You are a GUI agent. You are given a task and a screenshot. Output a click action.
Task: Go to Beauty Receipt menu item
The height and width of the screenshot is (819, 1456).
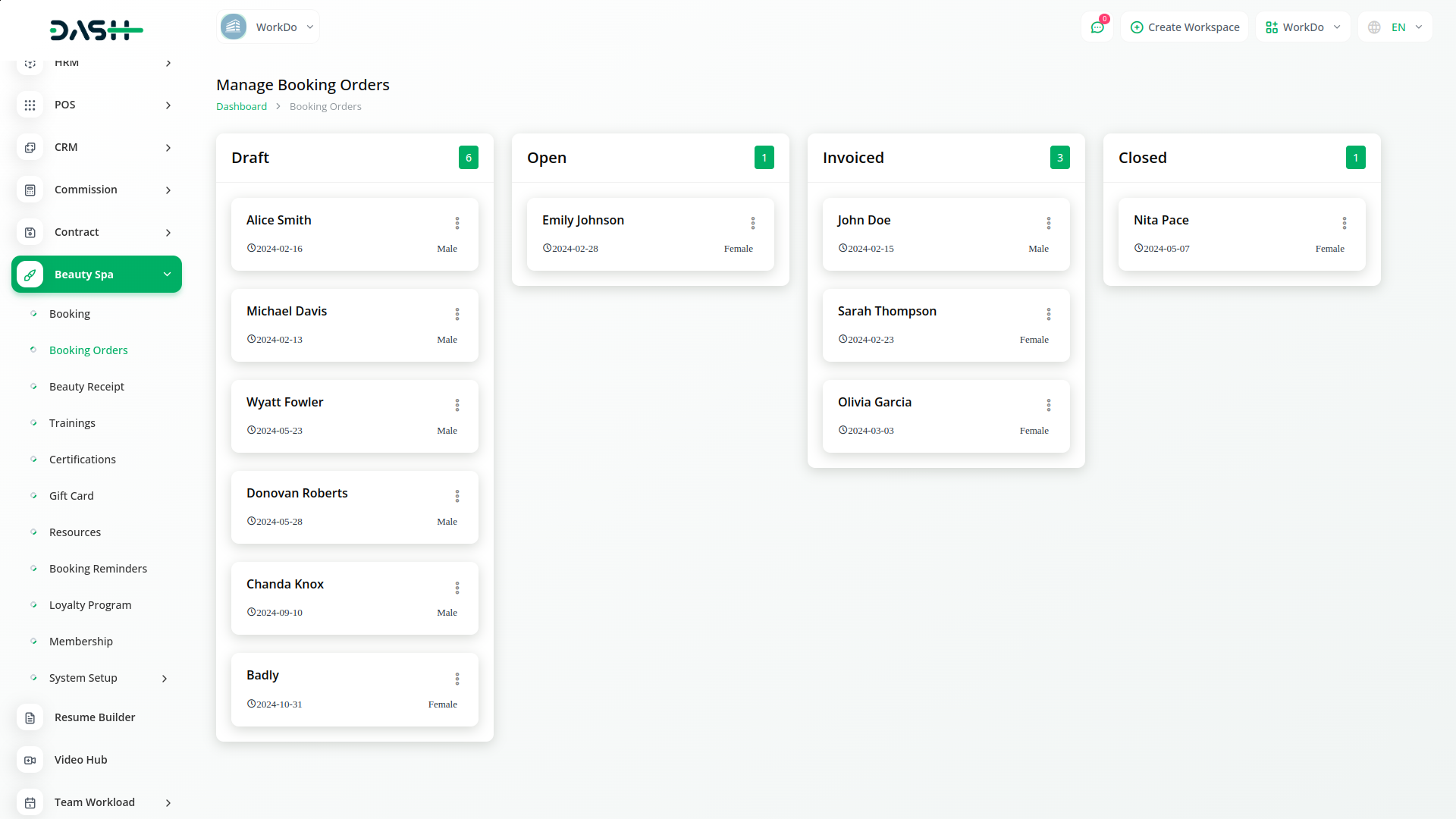tap(86, 387)
